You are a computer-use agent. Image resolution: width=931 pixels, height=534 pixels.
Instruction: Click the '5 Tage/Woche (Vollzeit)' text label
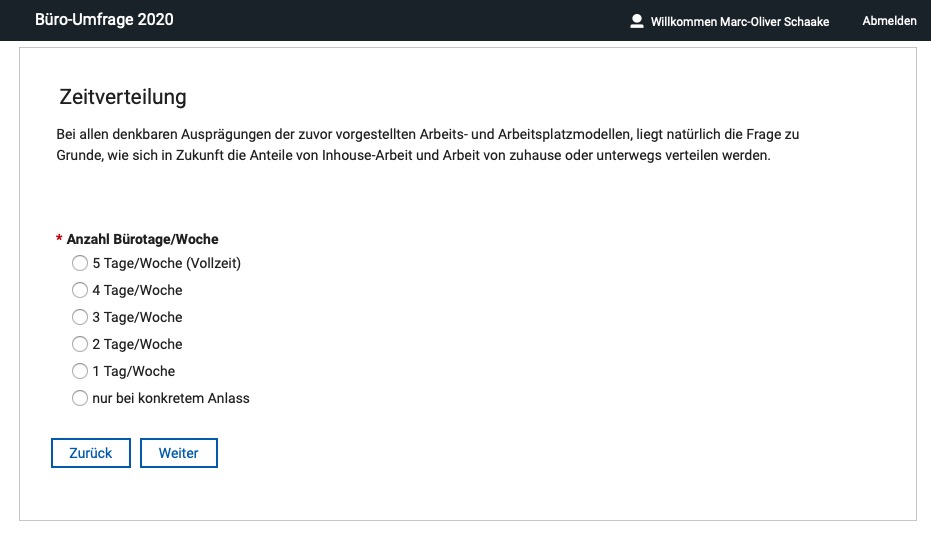(166, 263)
